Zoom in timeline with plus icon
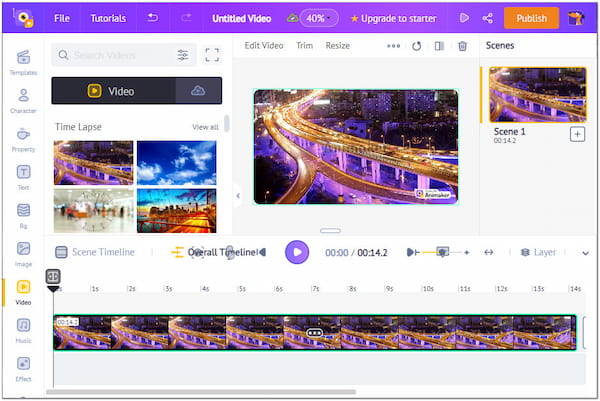The width and height of the screenshot is (600, 401). 466,252
